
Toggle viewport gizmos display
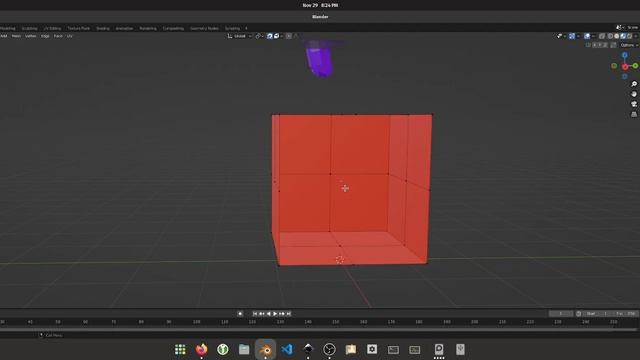572,36
